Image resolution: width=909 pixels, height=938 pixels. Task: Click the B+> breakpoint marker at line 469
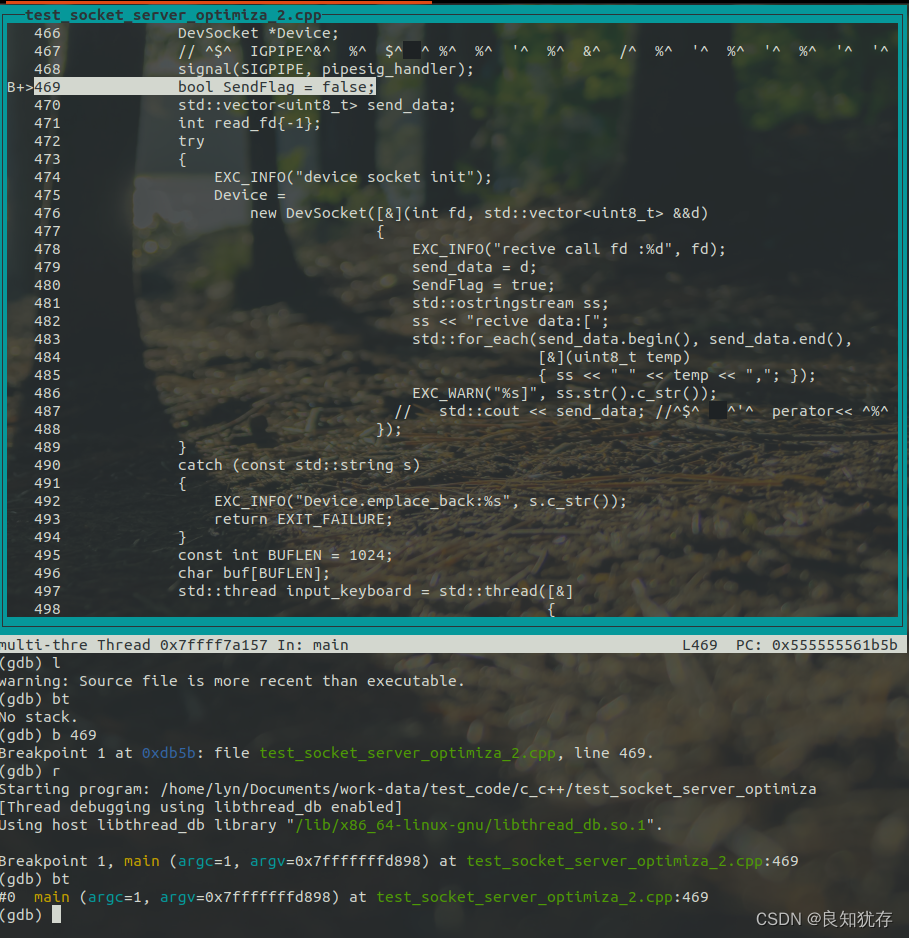[x=19, y=87]
